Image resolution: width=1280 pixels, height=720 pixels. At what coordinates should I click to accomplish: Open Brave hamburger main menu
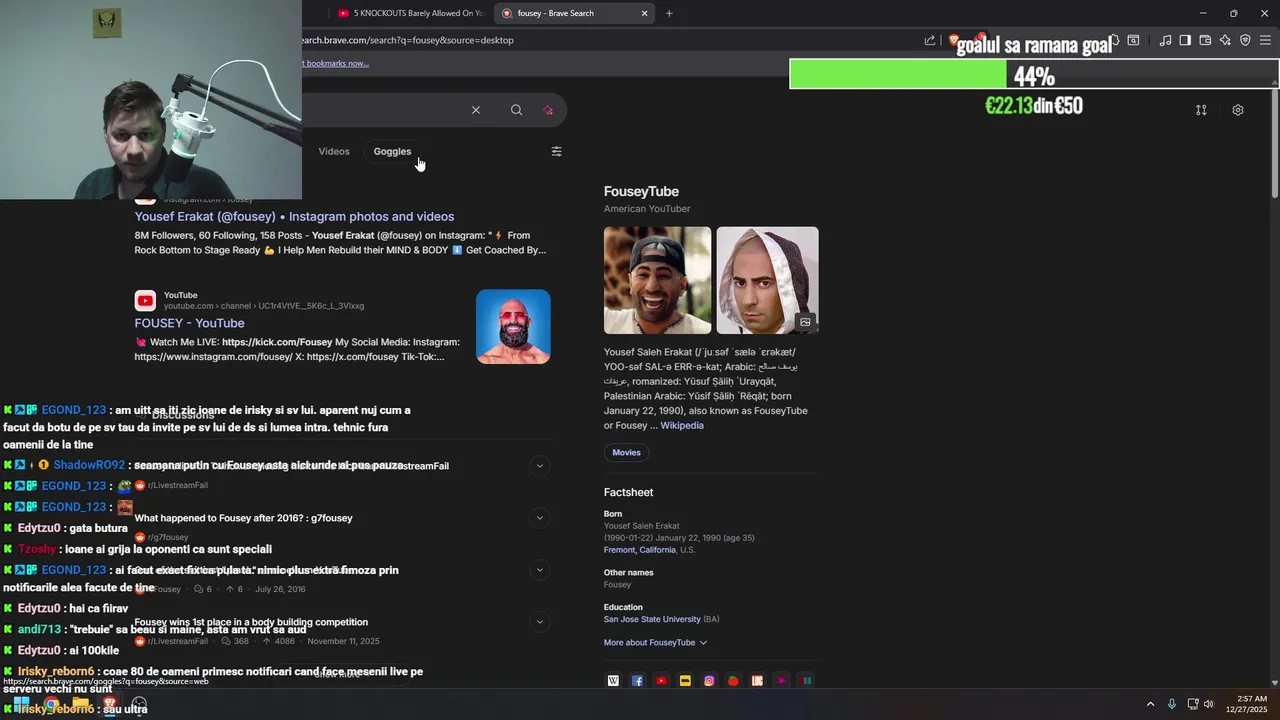tap(1265, 40)
